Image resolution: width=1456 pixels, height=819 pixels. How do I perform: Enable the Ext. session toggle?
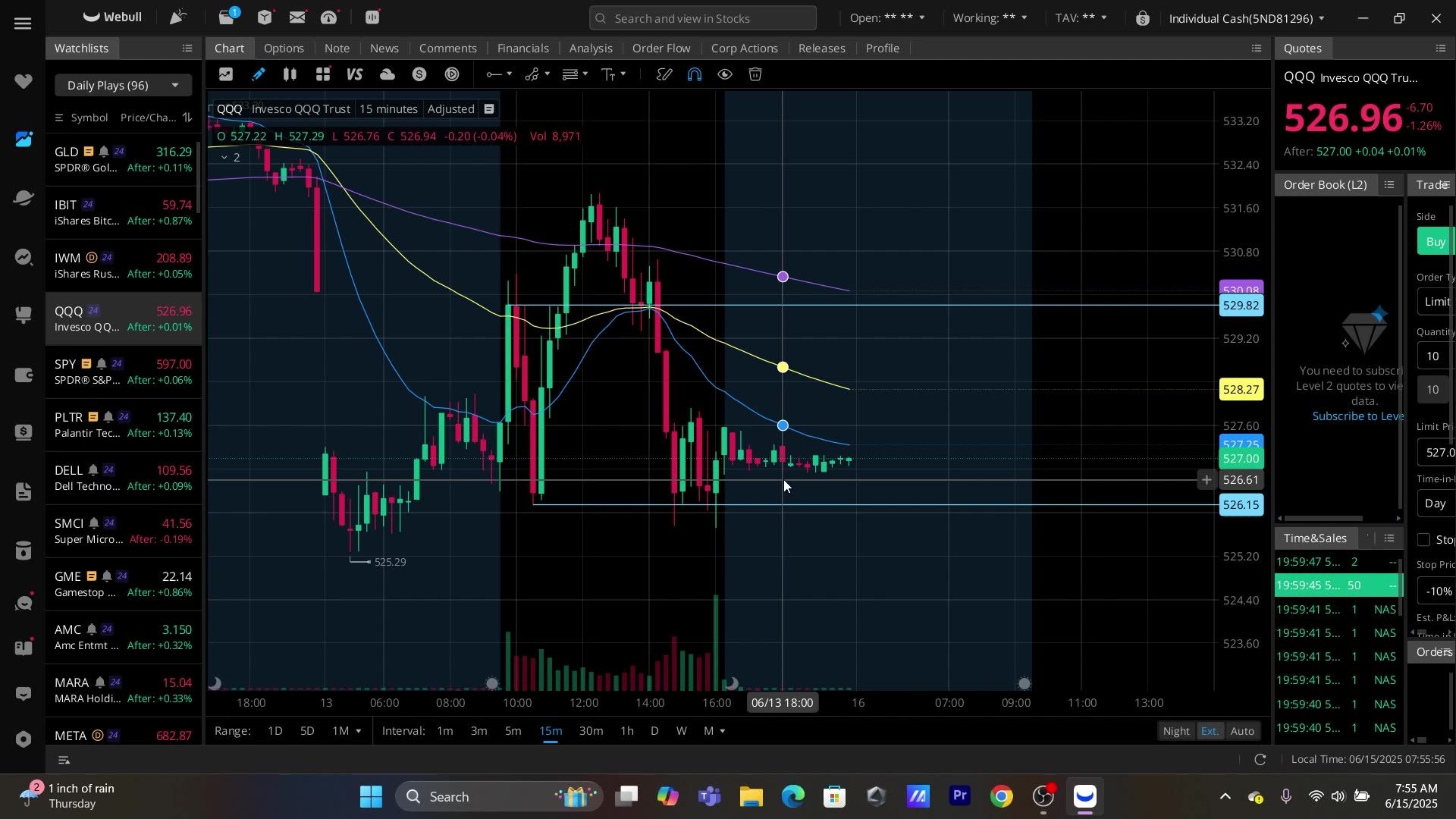click(1210, 730)
